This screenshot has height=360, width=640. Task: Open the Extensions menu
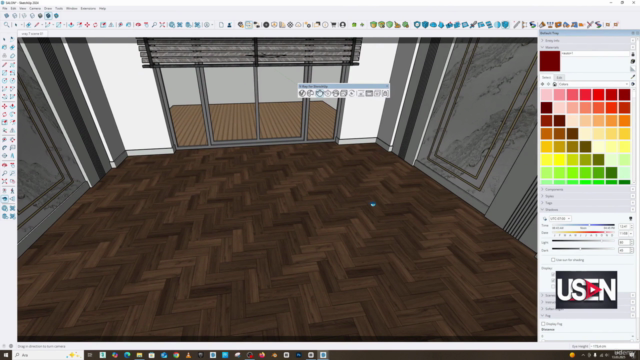click(88, 8)
